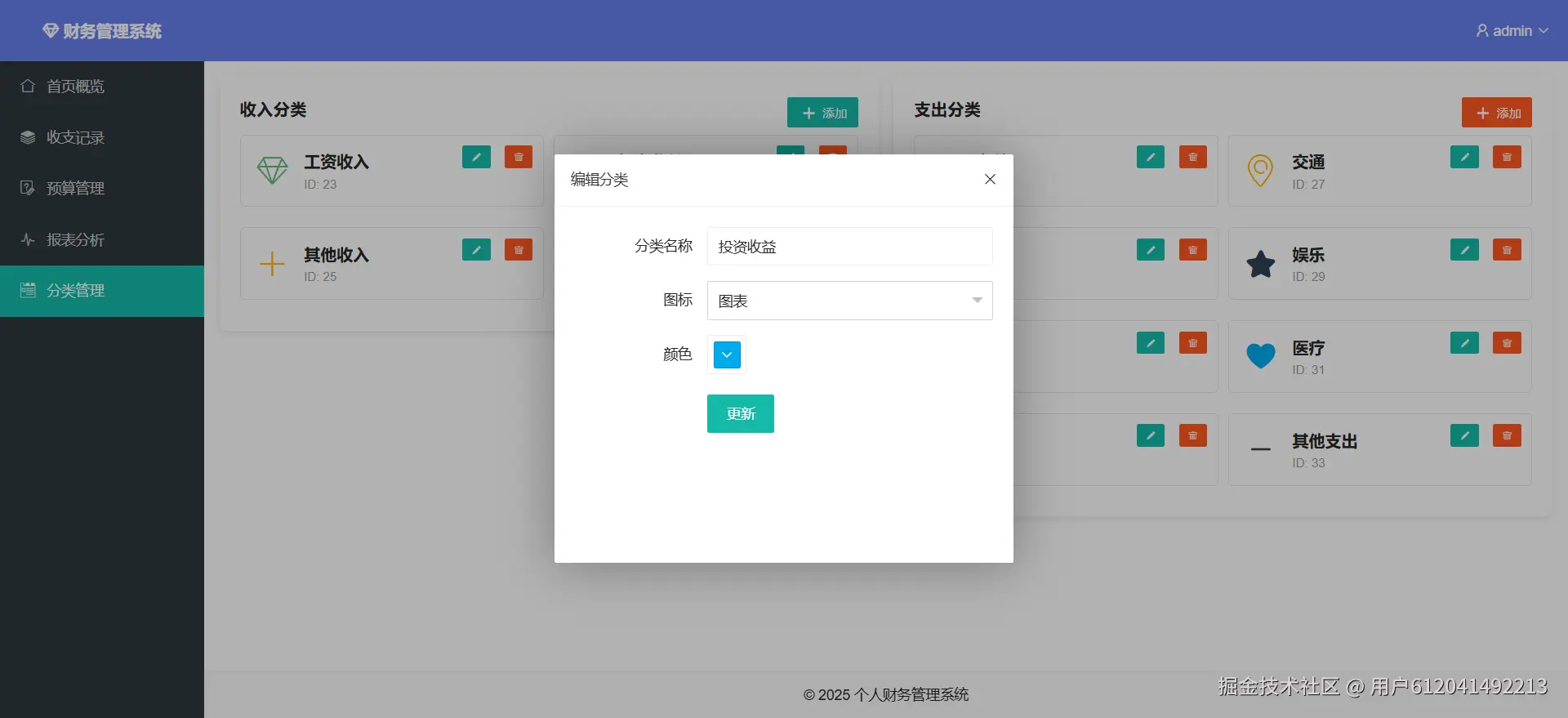This screenshot has height=718, width=1568.
Task: Click the 颜色 field label
Action: pos(677,354)
